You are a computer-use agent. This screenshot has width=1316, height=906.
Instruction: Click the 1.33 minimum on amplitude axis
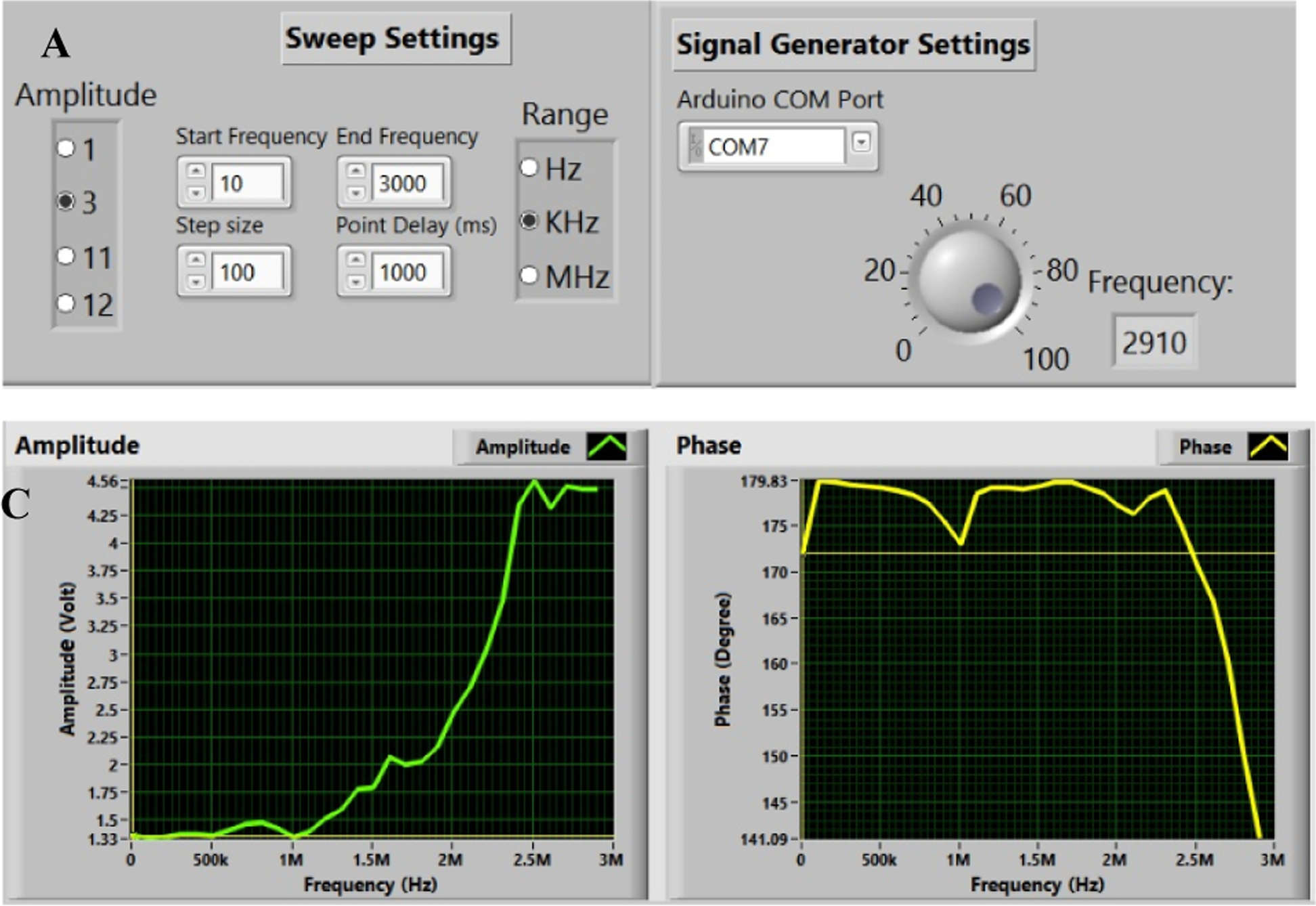tap(102, 839)
